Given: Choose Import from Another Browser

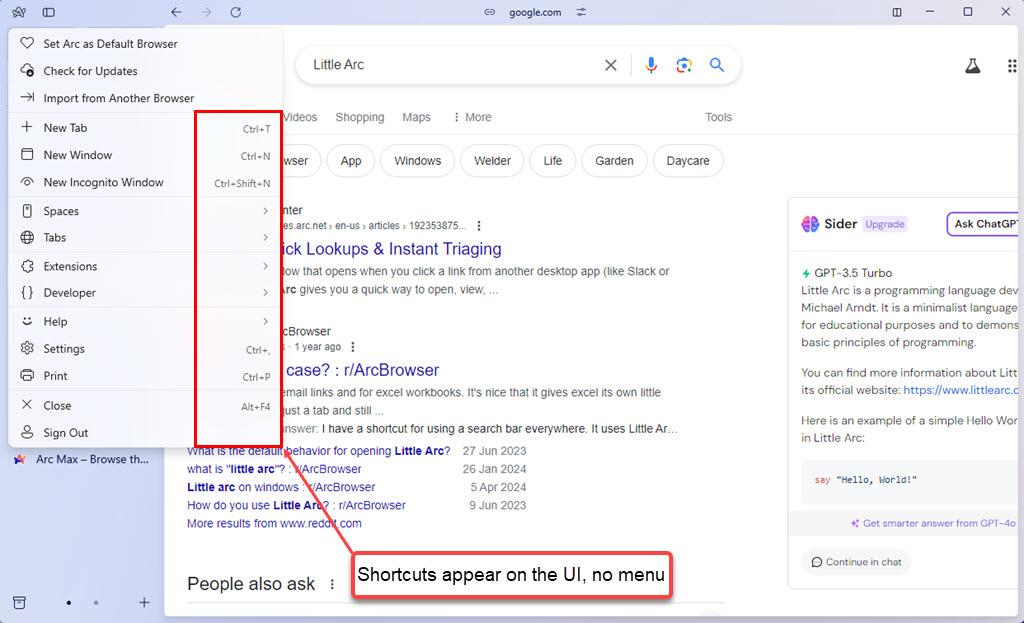Looking at the screenshot, I should 146,98.
